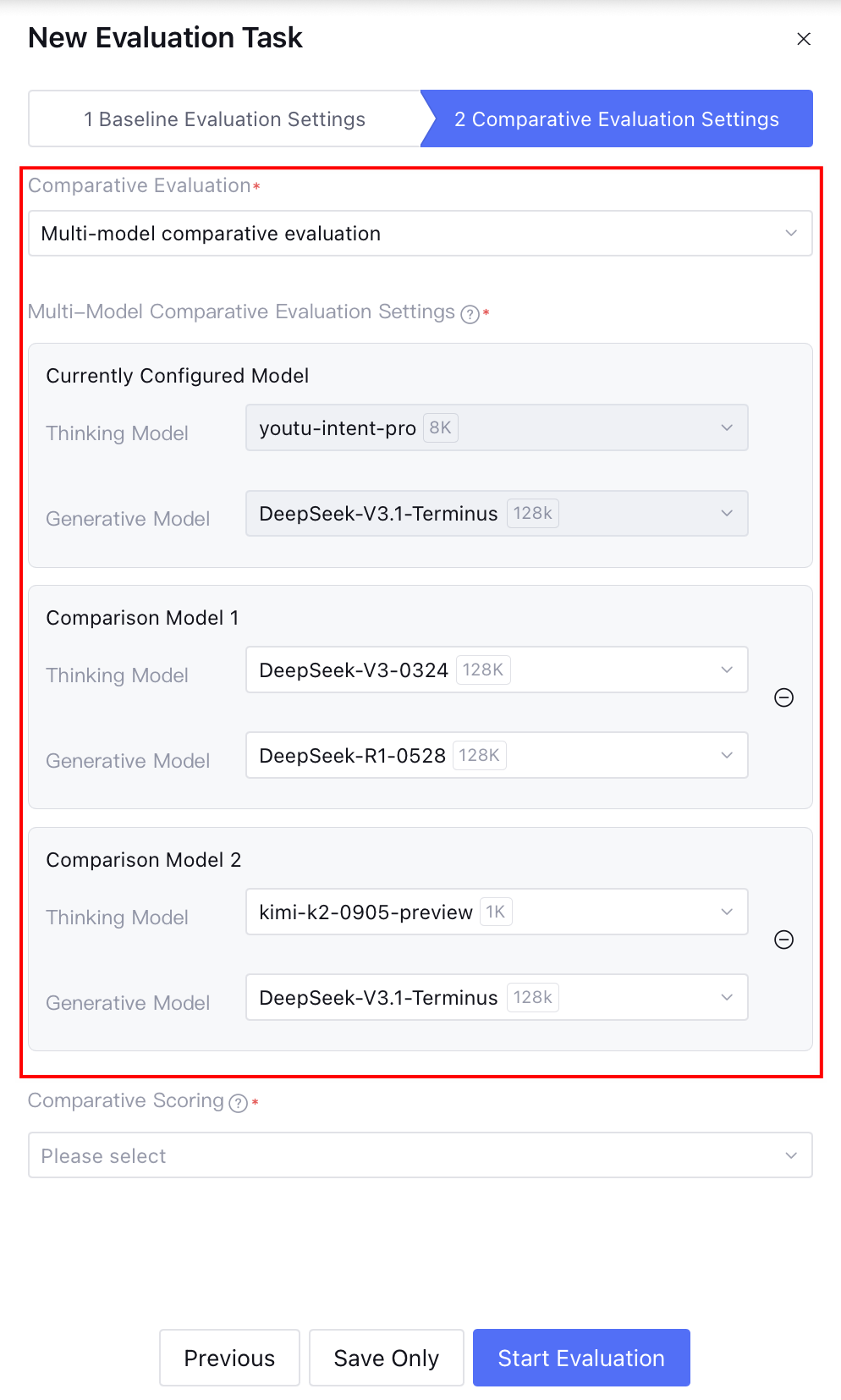This screenshot has height=1400, width=841.
Task: Click the Save Only button
Action: pyautogui.click(x=386, y=1358)
